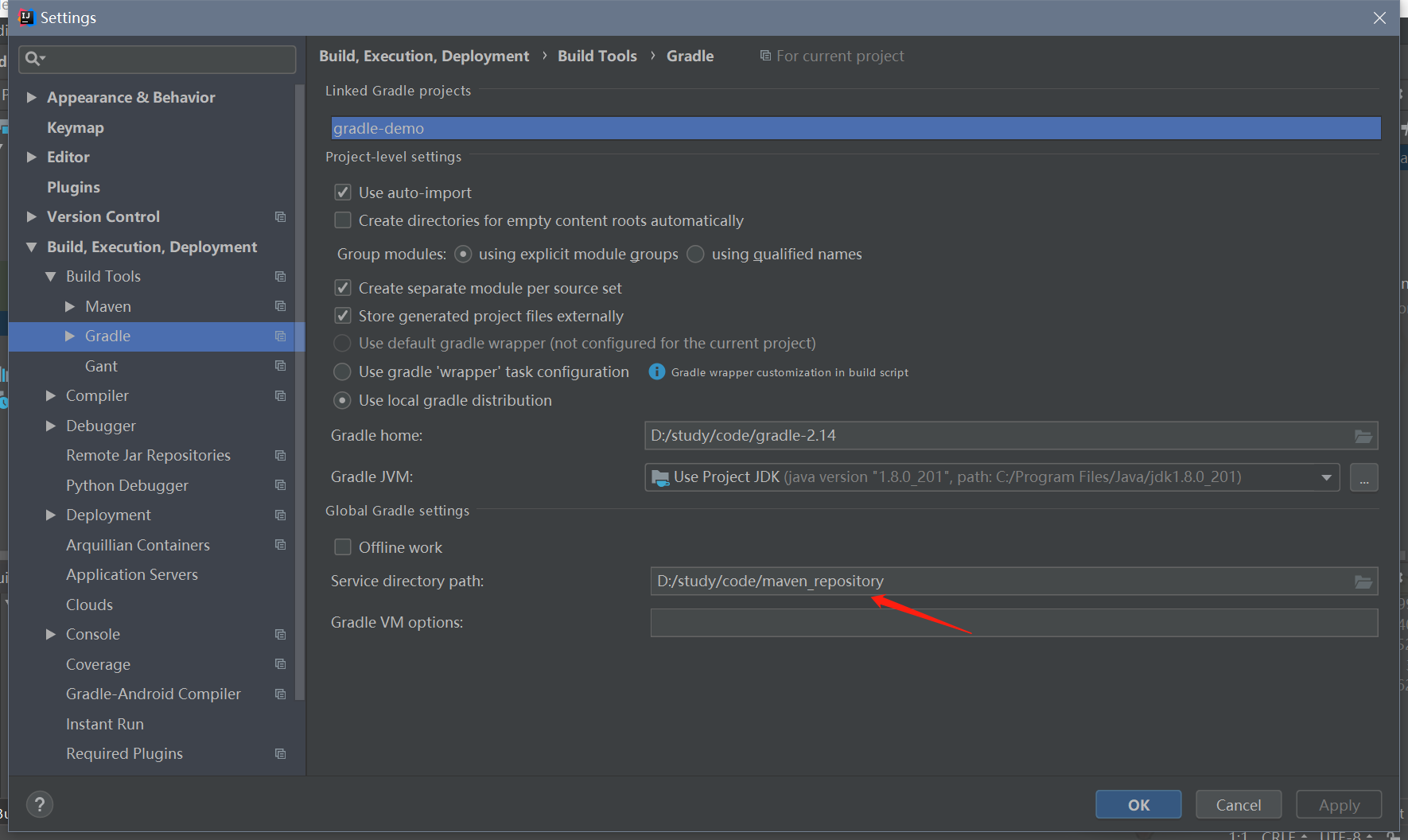Open Application Servers settings
The image size is (1408, 840).
(x=132, y=574)
